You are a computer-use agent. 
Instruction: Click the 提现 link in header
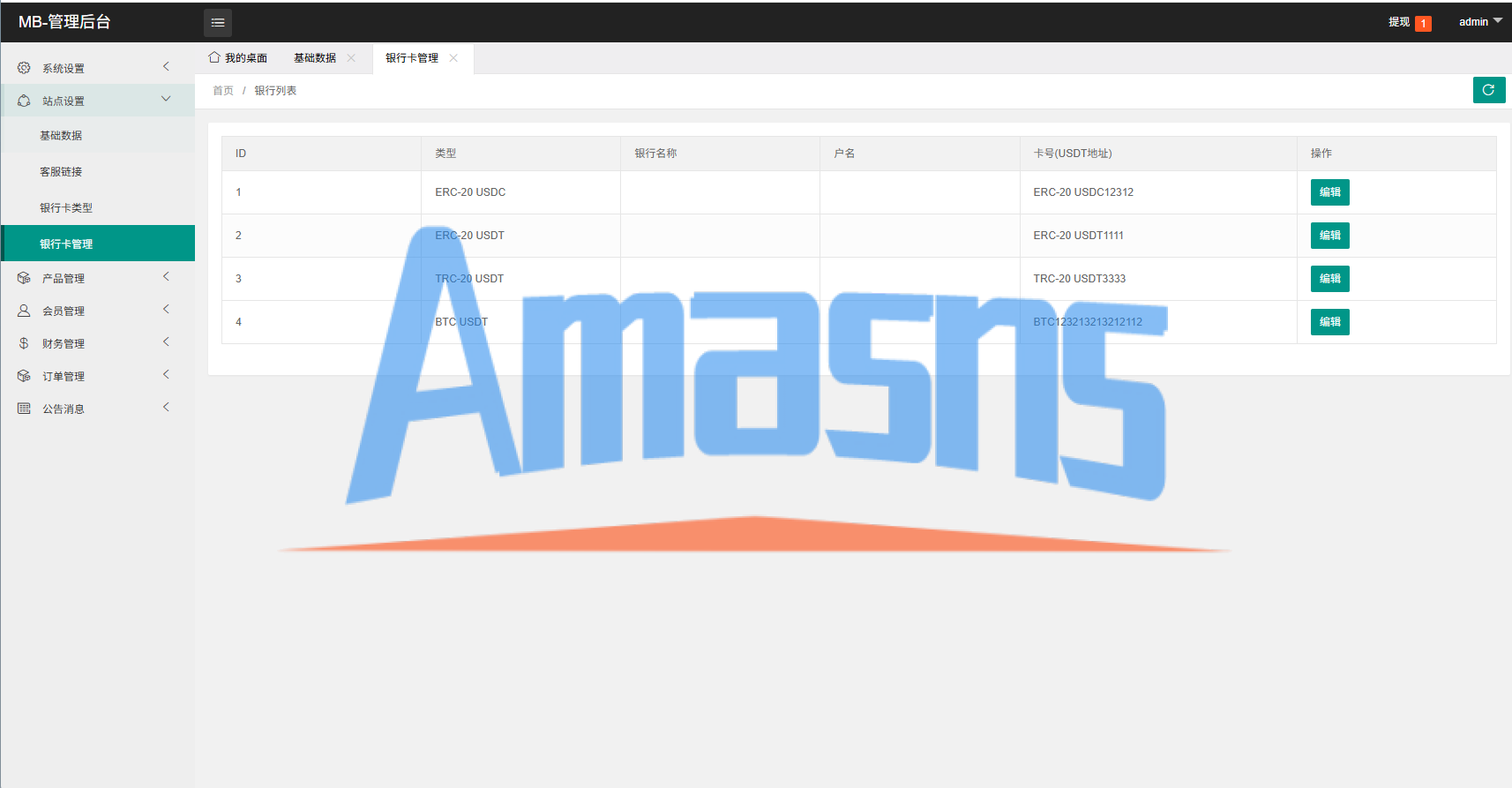1399,22
